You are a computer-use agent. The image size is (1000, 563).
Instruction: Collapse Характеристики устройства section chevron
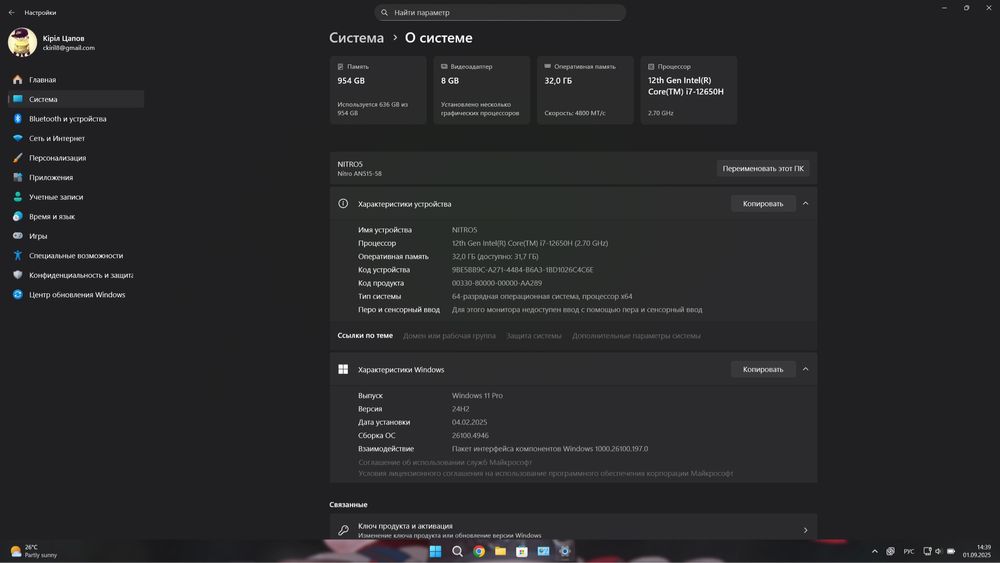[805, 203]
